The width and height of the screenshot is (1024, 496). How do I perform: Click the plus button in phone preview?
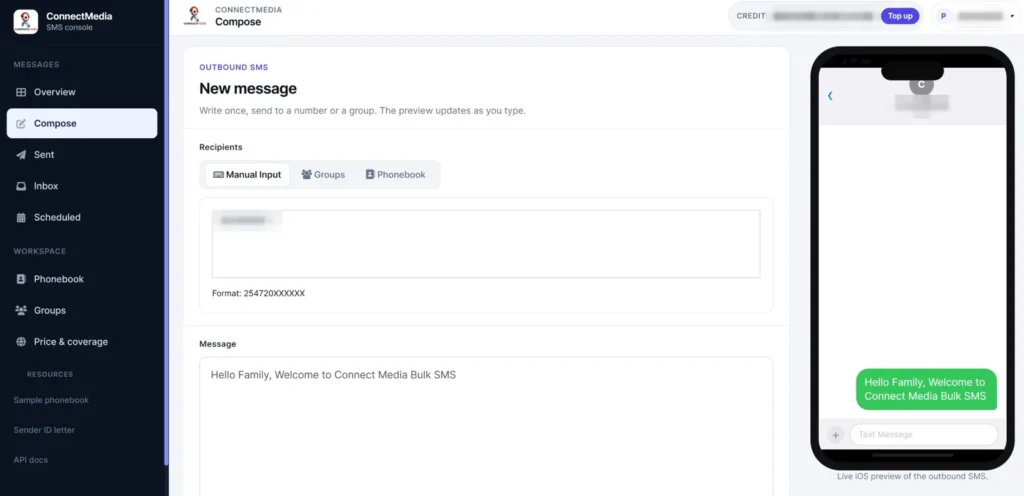pos(835,435)
